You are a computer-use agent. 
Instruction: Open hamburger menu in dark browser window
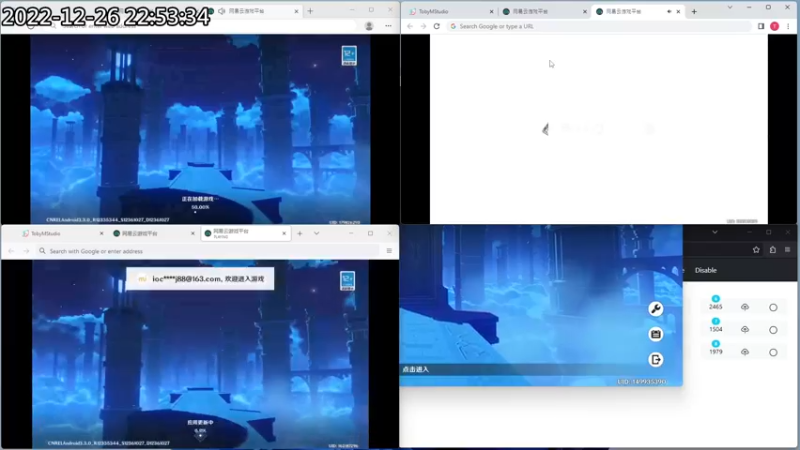[x=788, y=249]
